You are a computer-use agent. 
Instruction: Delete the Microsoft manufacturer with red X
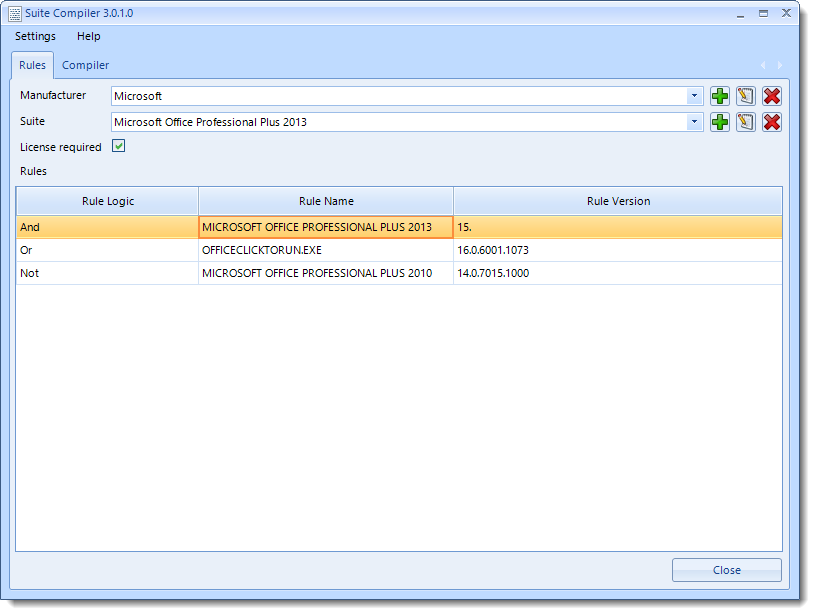(x=771, y=96)
